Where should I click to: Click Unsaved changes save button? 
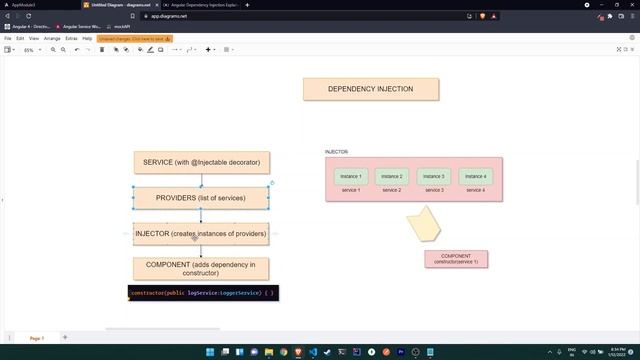pos(135,39)
